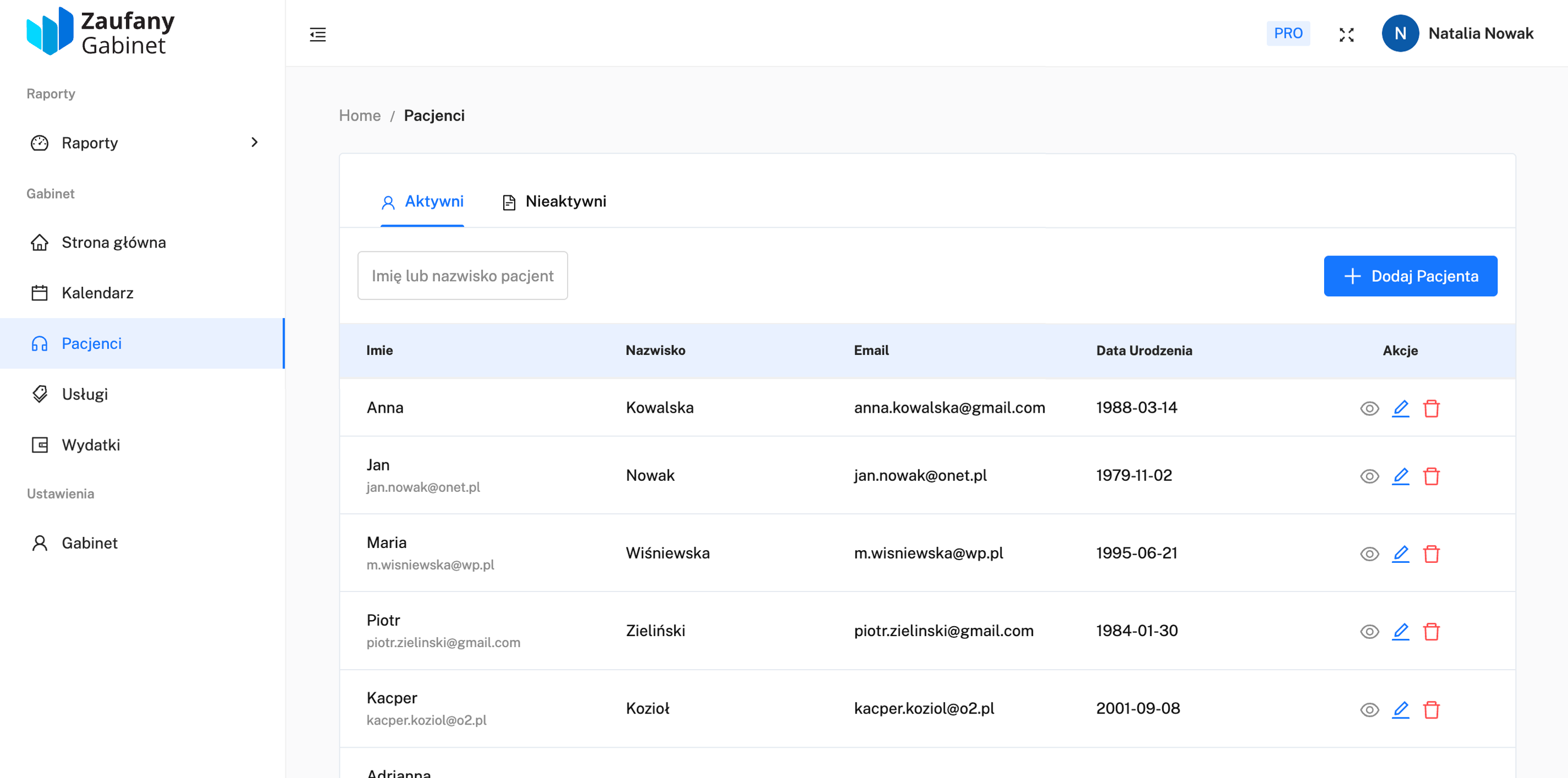View details of patient Anna Kowalska
1568x778 pixels.
[1369, 408]
